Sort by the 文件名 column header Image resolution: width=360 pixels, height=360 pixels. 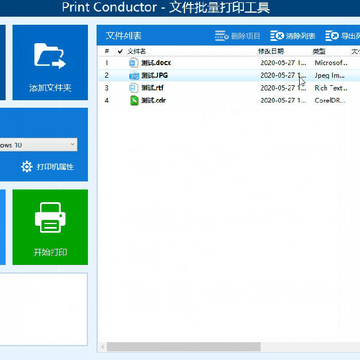(x=136, y=51)
